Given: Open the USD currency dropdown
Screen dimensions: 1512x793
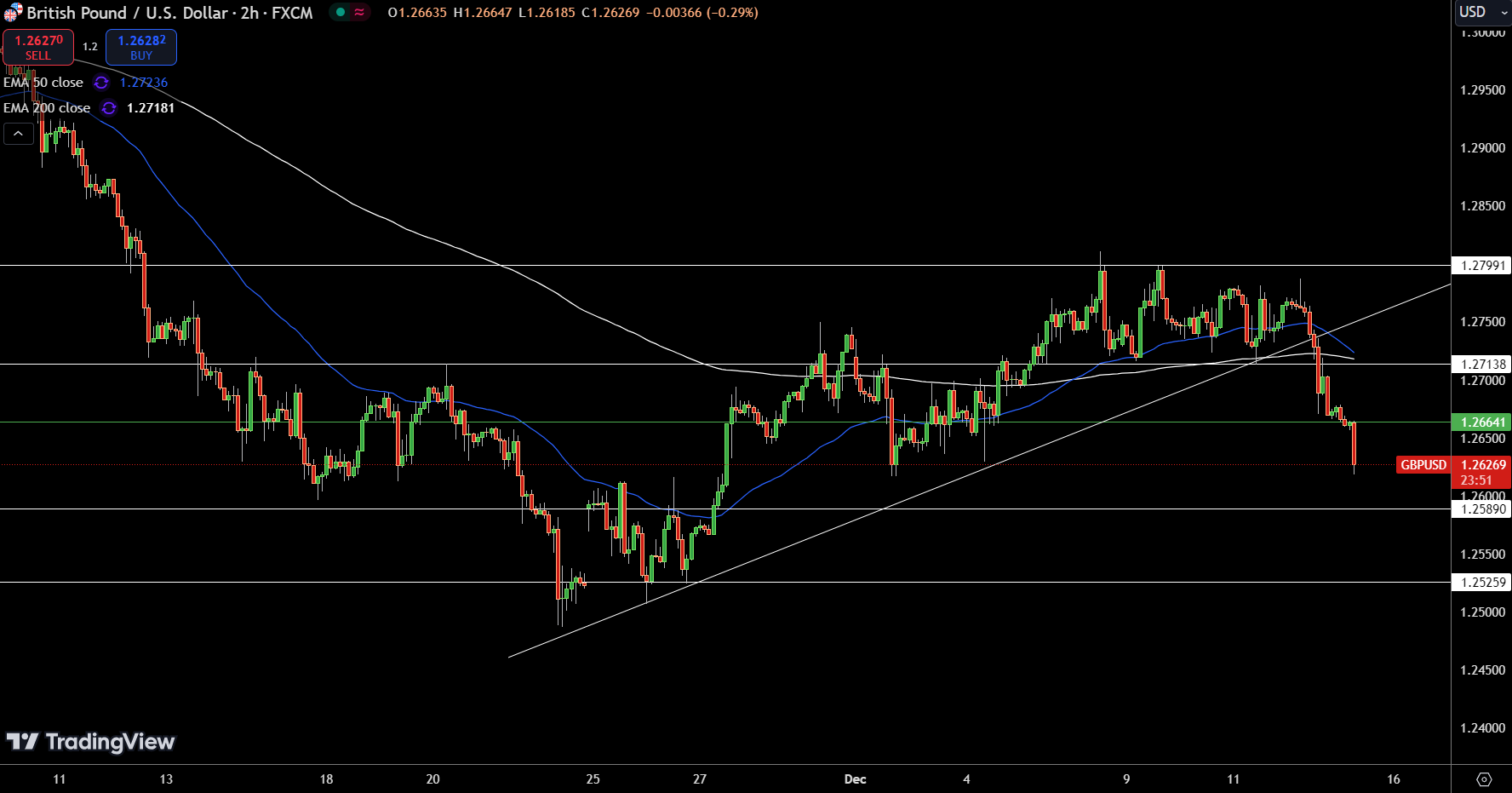Looking at the screenshot, I should (1482, 12).
